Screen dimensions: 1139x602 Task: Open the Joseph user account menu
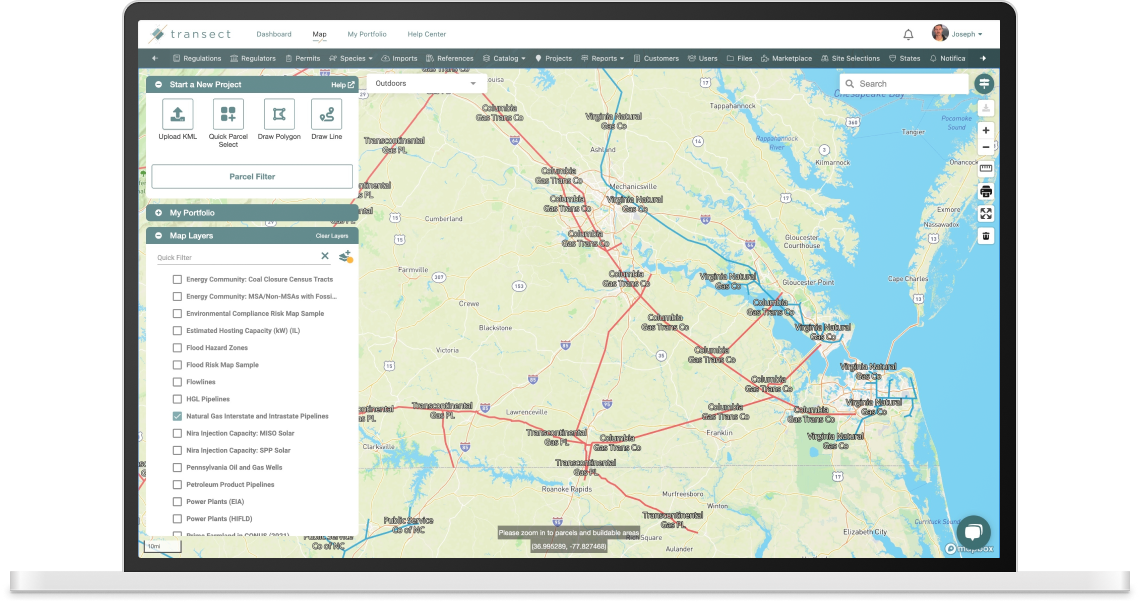click(967, 34)
